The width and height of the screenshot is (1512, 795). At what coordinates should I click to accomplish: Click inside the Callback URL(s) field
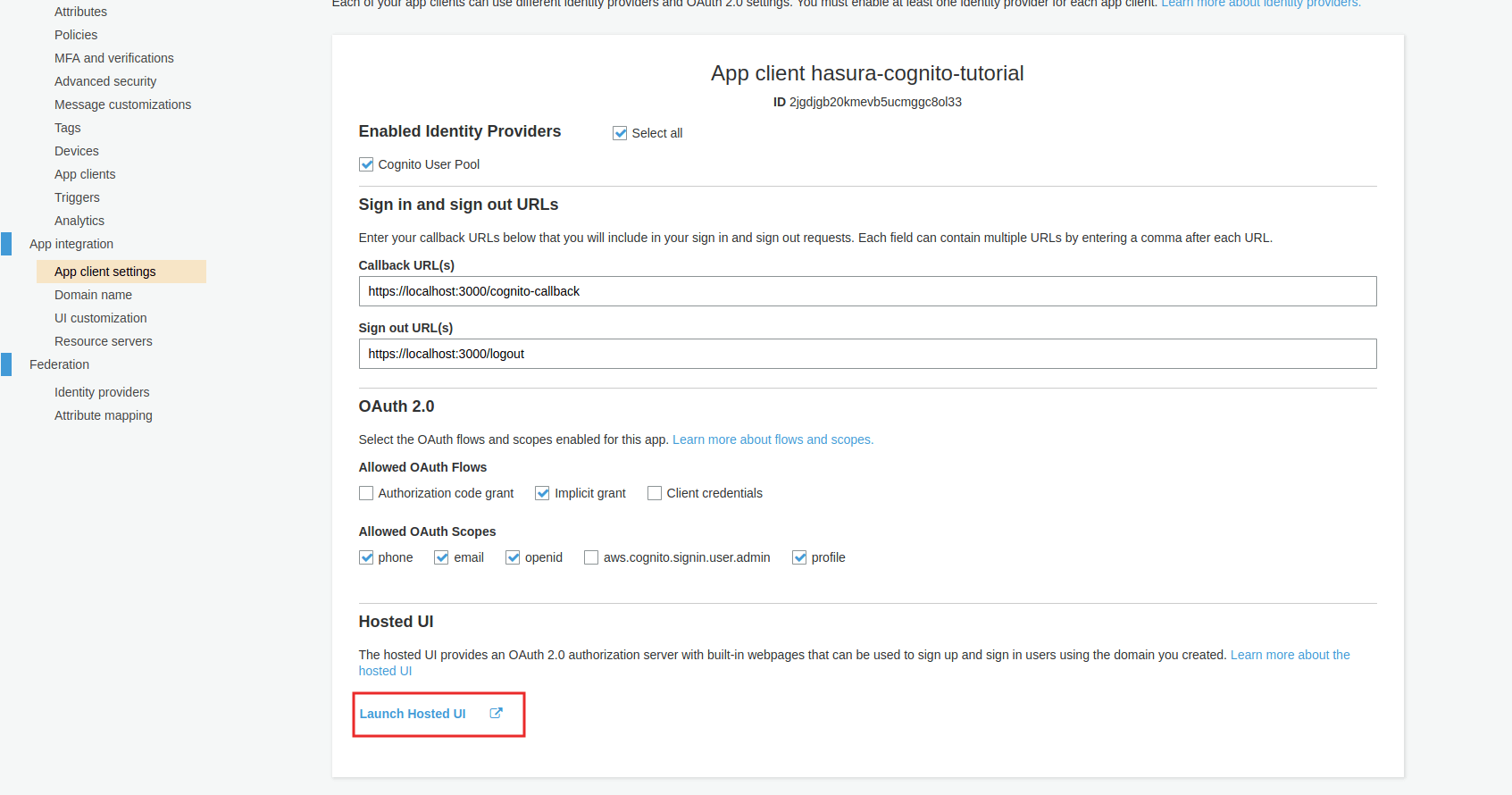coord(866,291)
